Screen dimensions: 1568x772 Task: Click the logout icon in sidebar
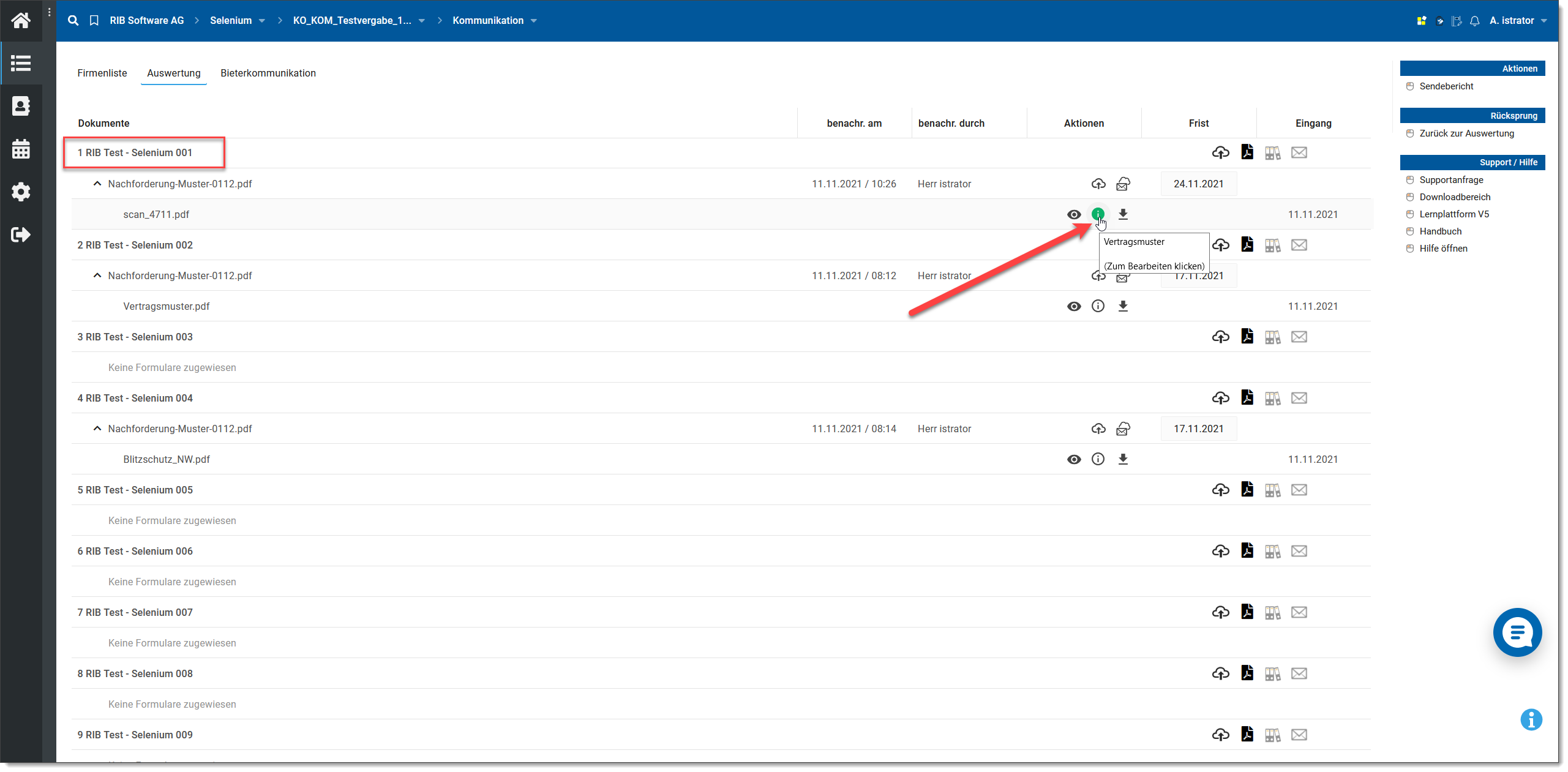21,234
